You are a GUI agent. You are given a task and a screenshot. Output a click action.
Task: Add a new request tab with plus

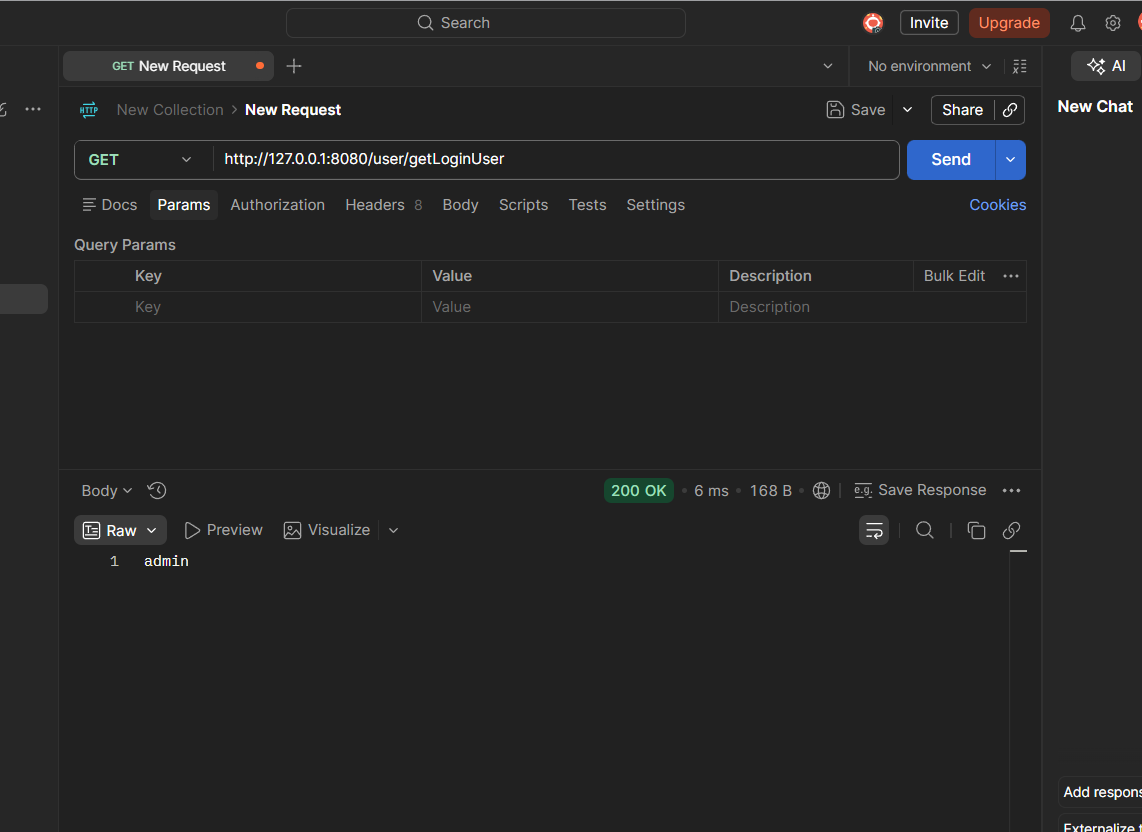click(x=294, y=66)
